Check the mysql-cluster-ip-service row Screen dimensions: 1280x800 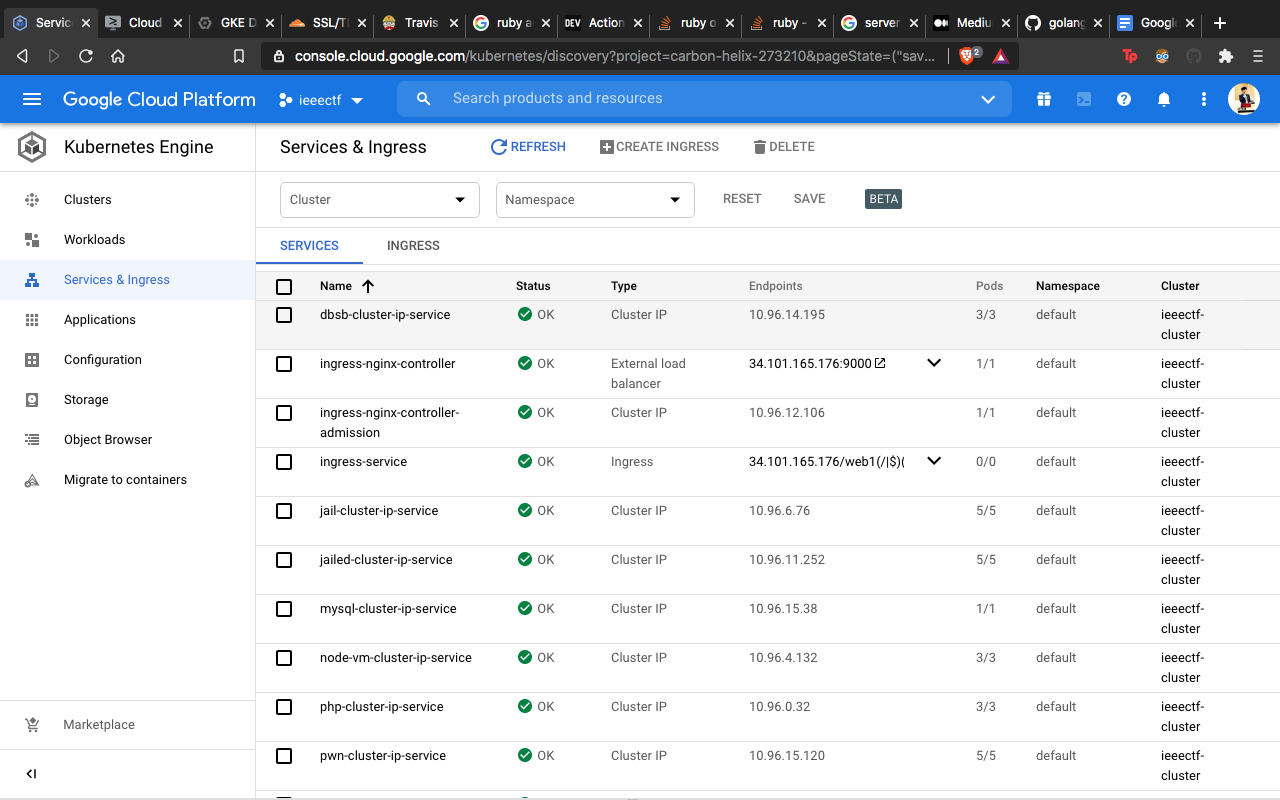click(284, 609)
